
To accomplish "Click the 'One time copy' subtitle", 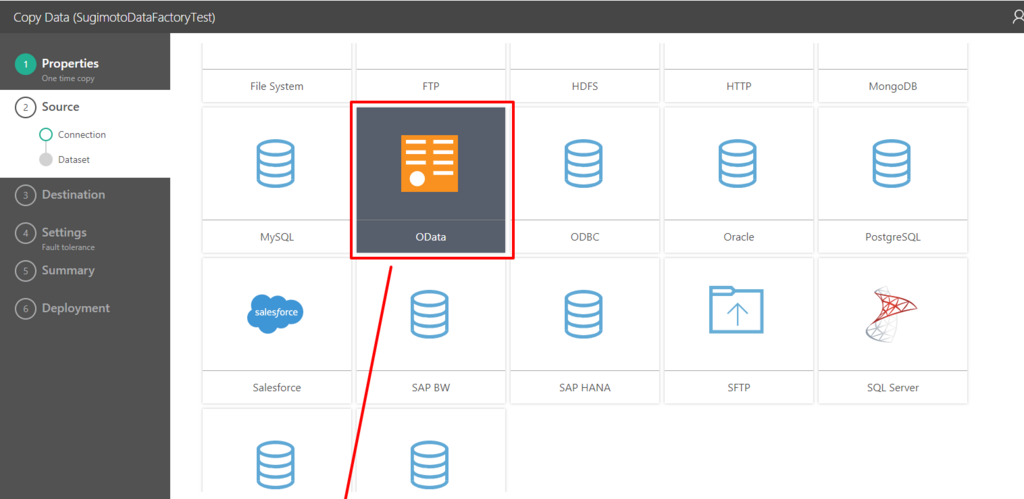I will (x=68, y=78).
